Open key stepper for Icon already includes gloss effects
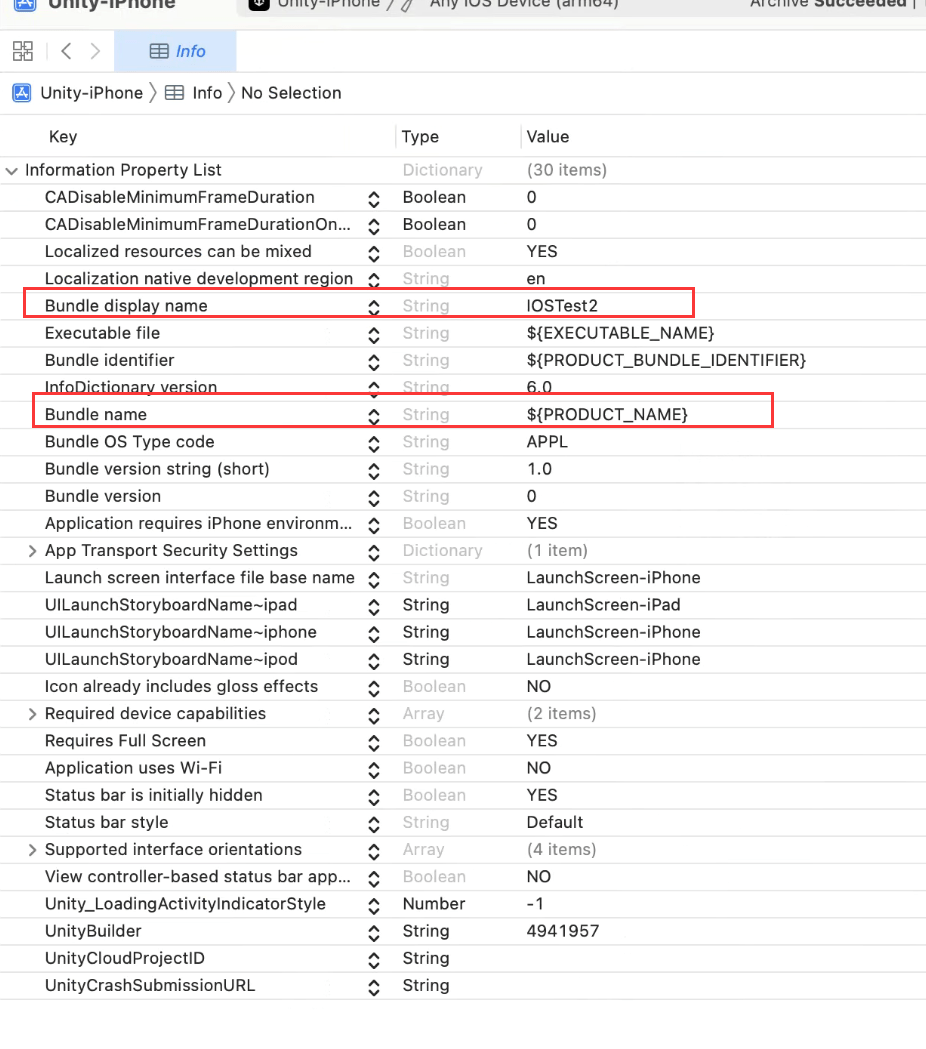This screenshot has width=926, height=1049. click(374, 688)
